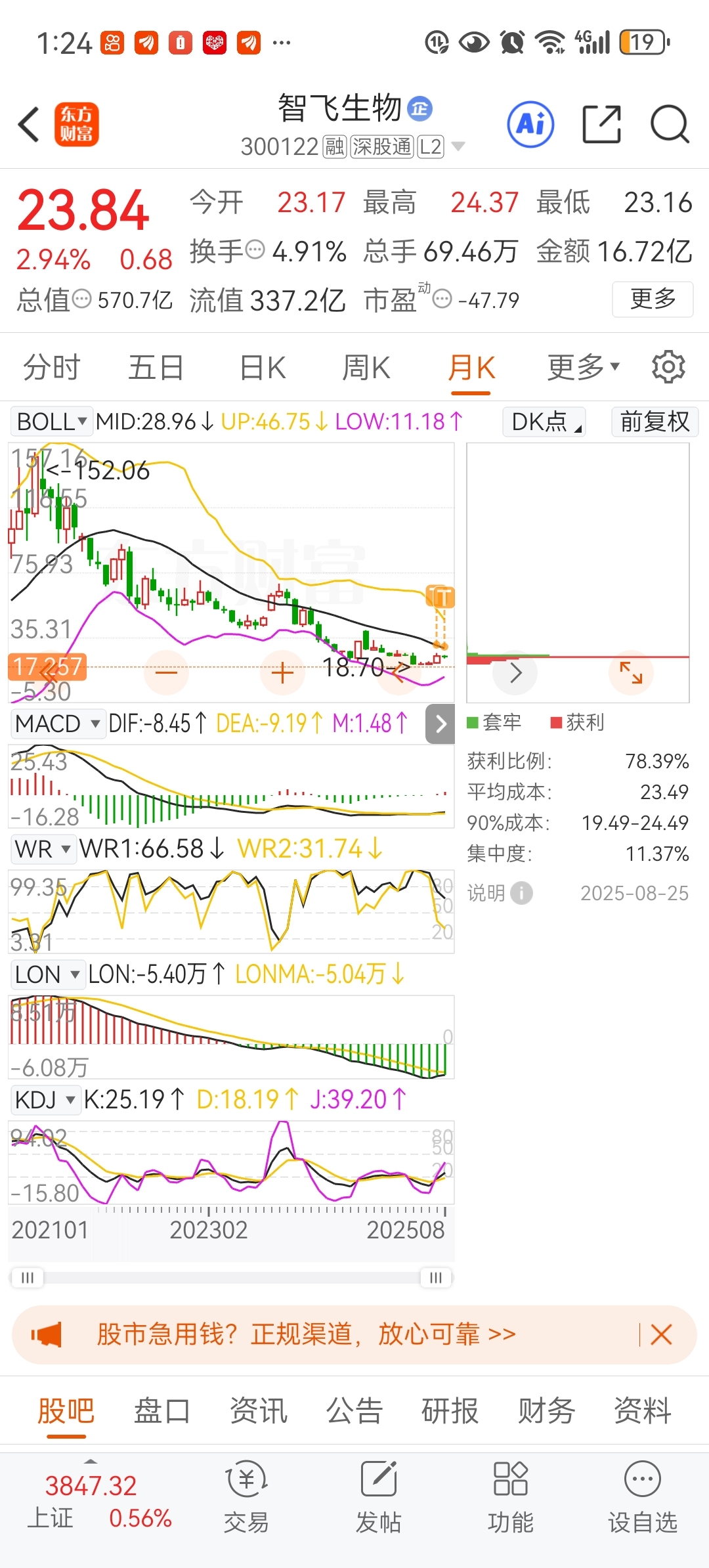Open the 公告 tab

point(354,1410)
